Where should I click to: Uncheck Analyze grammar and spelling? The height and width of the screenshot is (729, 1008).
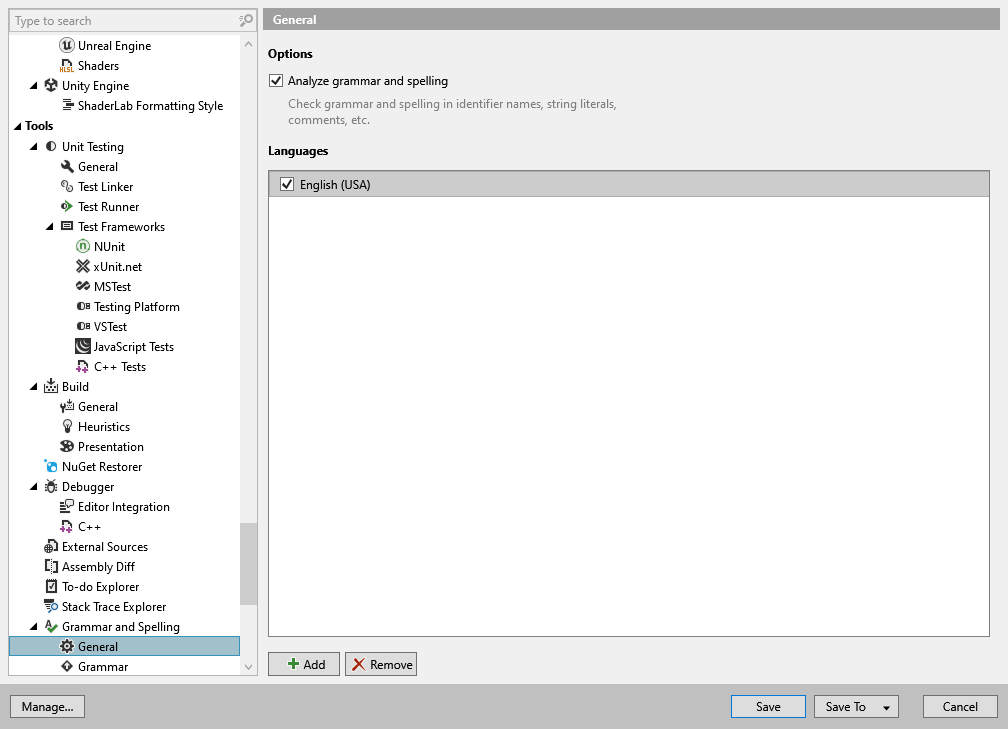[x=275, y=81]
